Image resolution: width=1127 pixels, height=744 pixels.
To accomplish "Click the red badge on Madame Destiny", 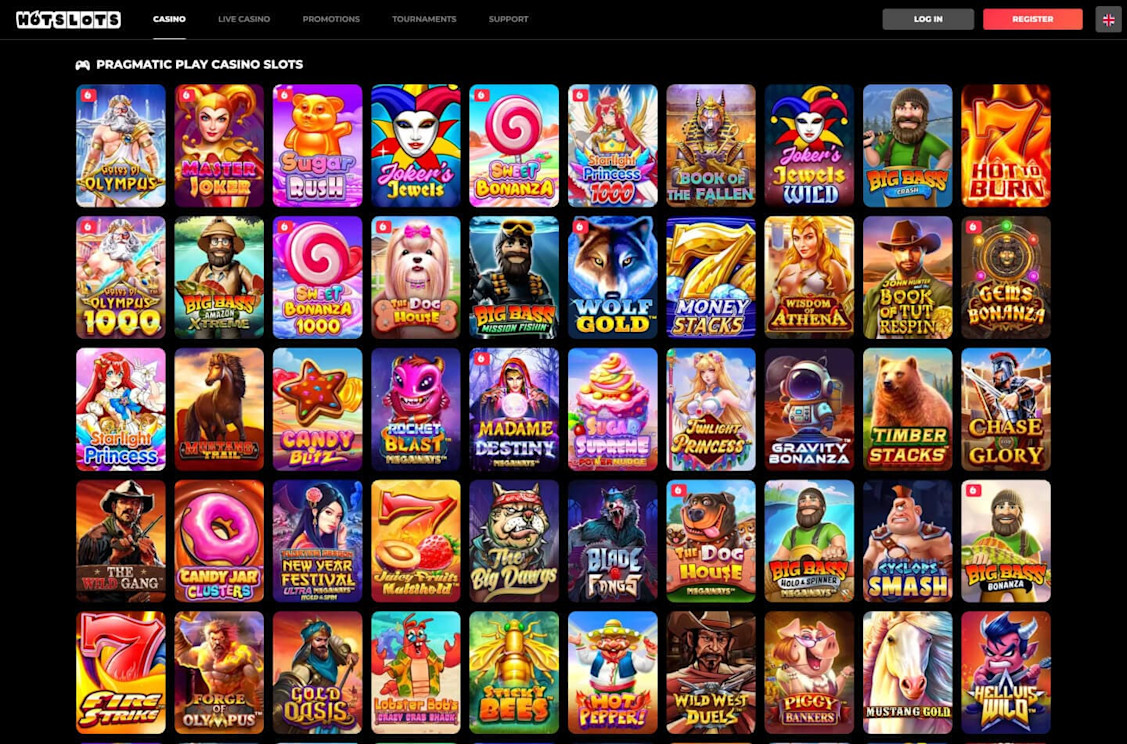I will tap(482, 359).
